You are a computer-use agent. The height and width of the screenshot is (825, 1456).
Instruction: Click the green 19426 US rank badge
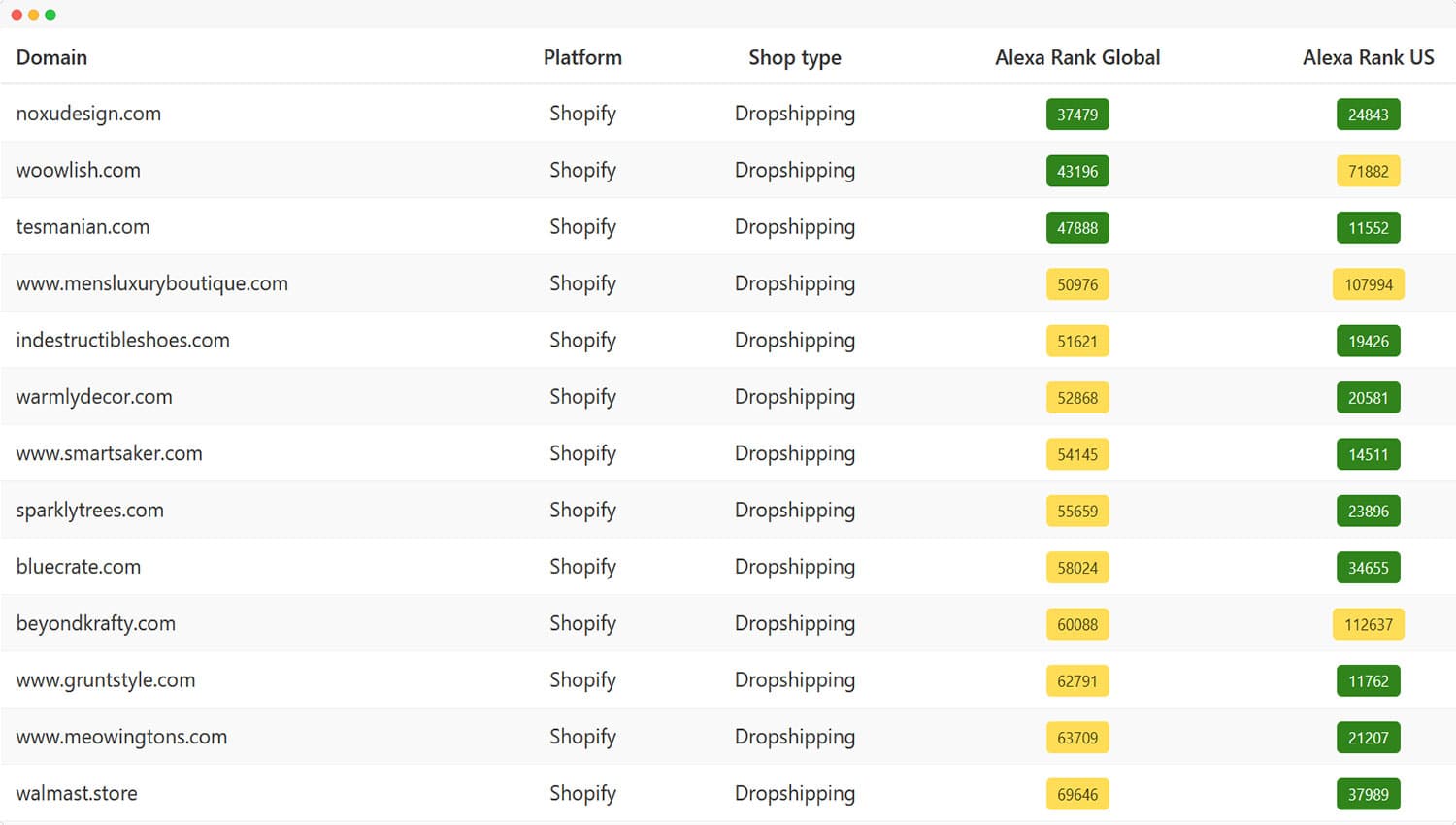[1368, 341]
